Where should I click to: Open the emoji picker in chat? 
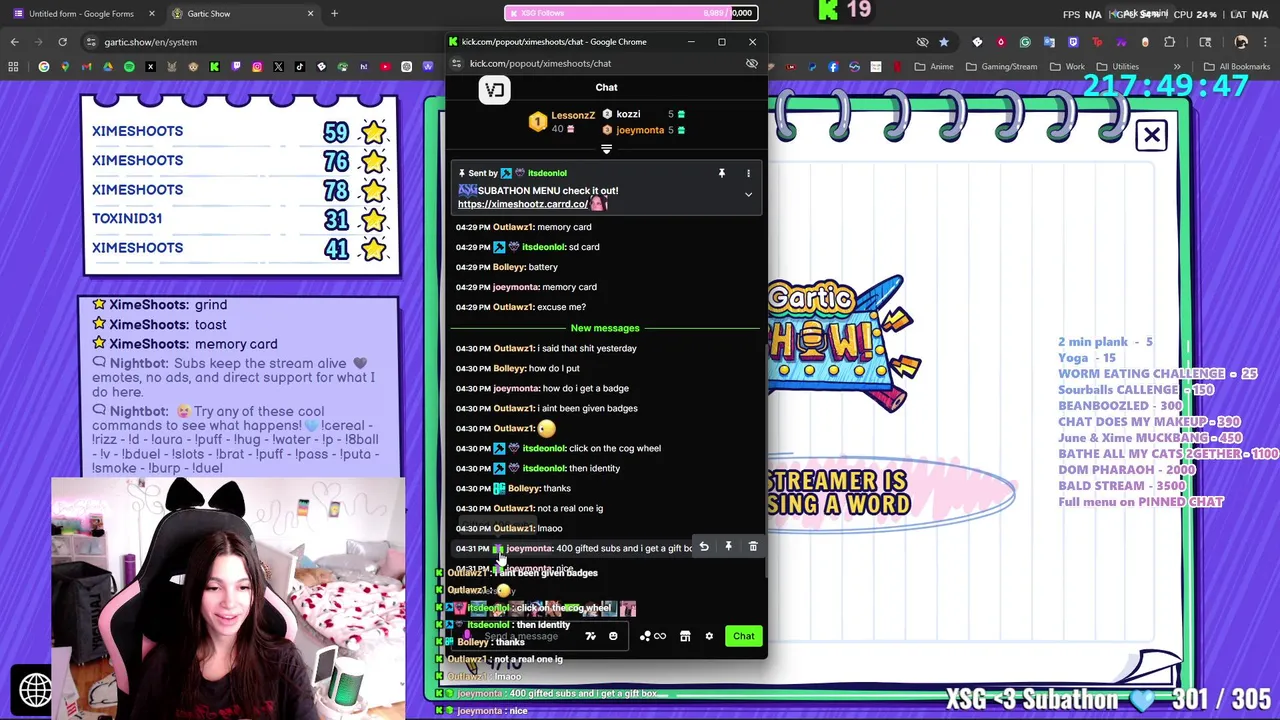coord(613,636)
